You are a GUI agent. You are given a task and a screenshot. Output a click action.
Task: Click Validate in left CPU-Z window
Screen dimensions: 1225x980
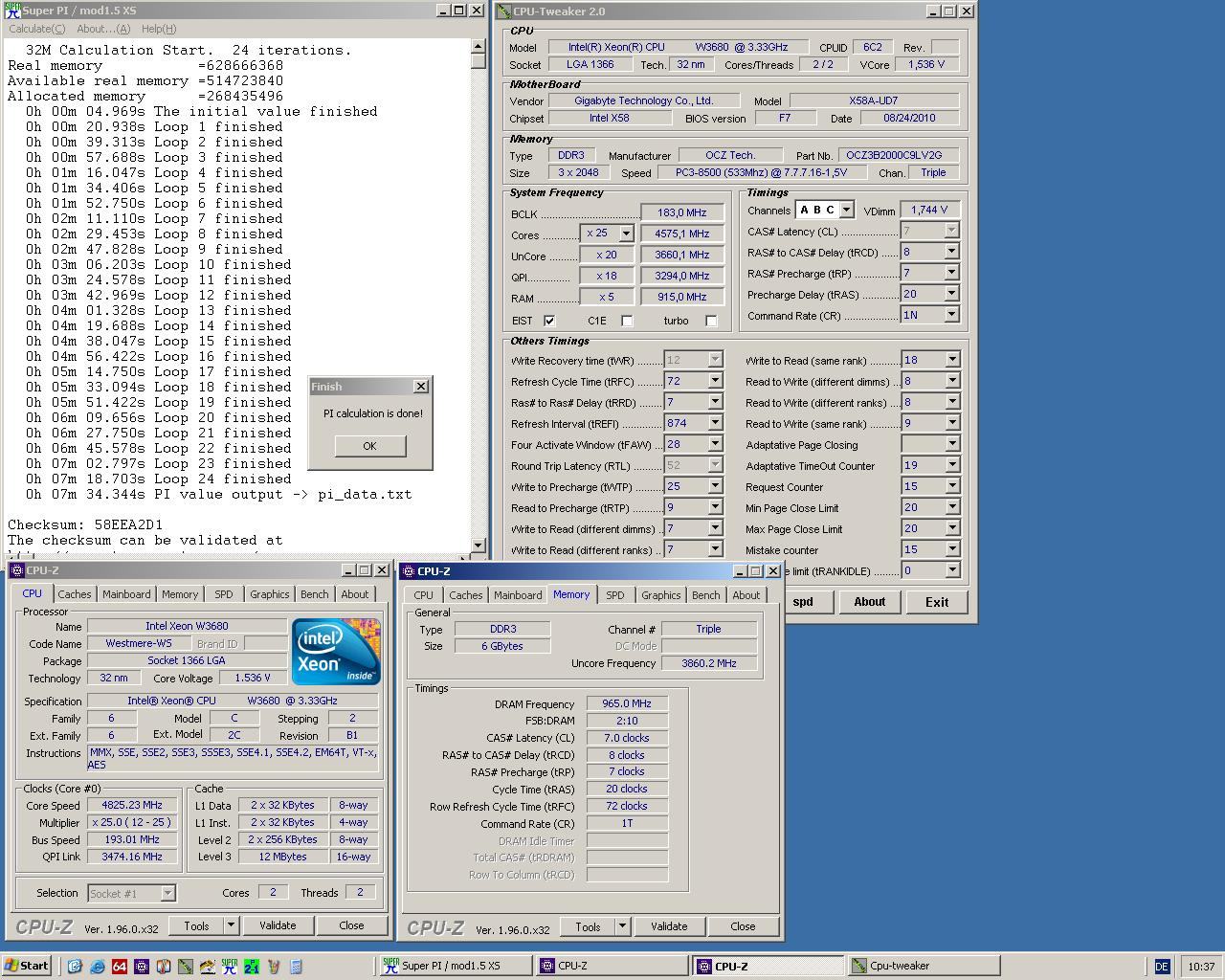click(x=278, y=925)
